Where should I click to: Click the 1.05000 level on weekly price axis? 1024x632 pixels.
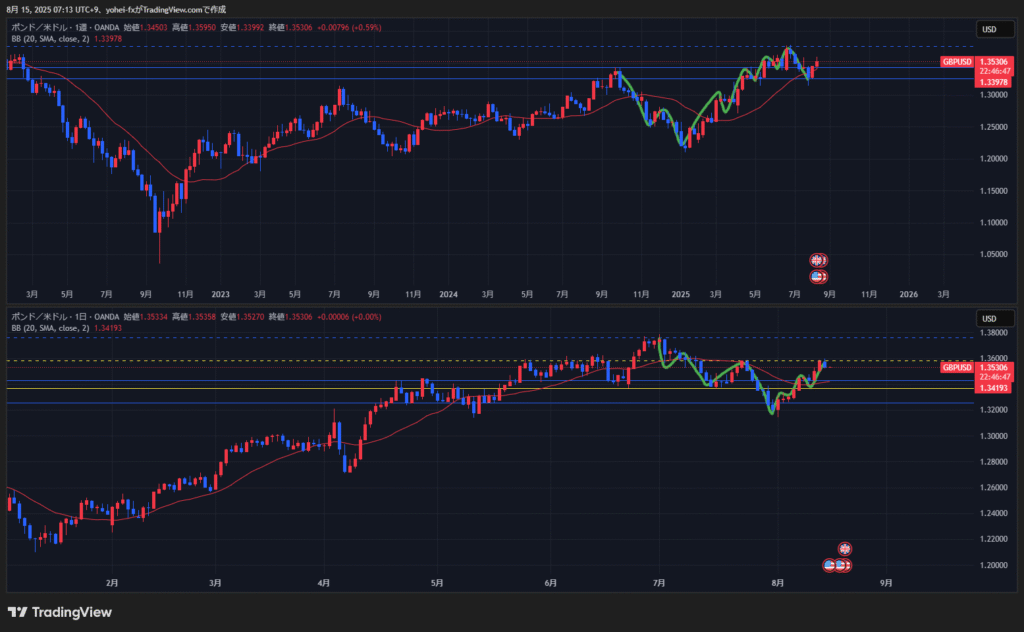click(993, 255)
